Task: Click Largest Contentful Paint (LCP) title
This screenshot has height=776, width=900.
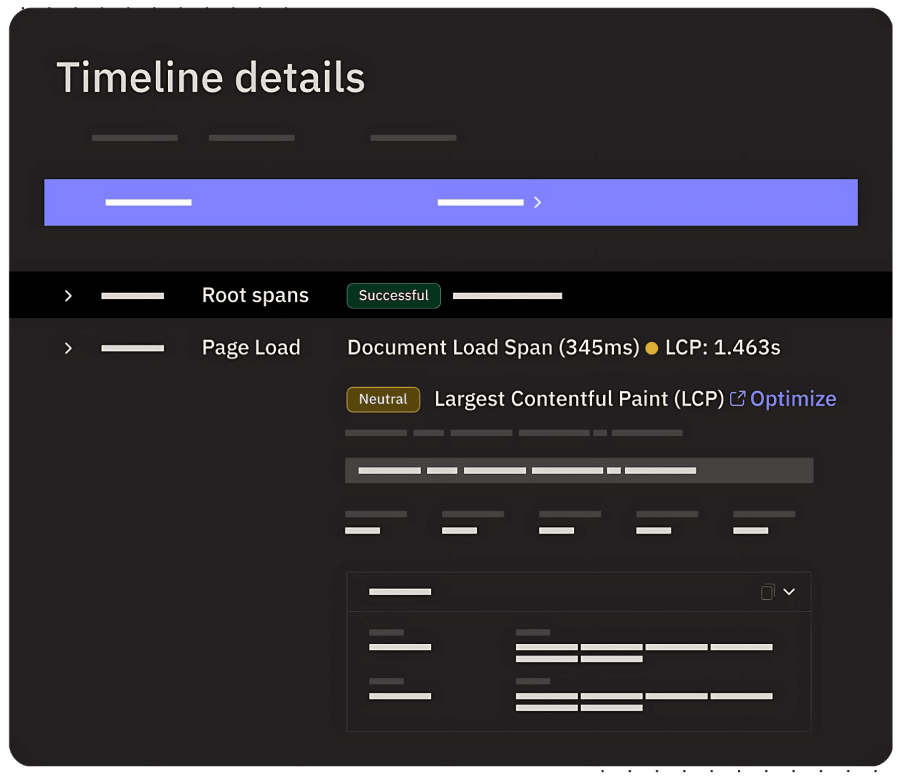Action: [579, 399]
